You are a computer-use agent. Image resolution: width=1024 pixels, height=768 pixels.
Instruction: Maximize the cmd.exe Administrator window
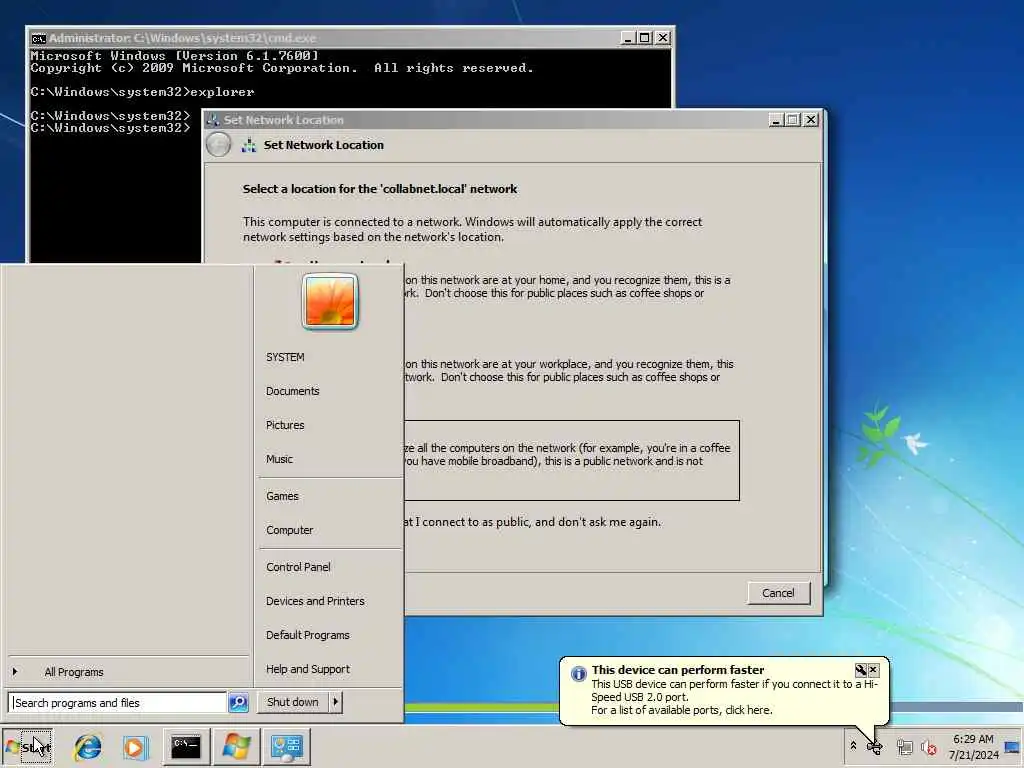point(645,38)
